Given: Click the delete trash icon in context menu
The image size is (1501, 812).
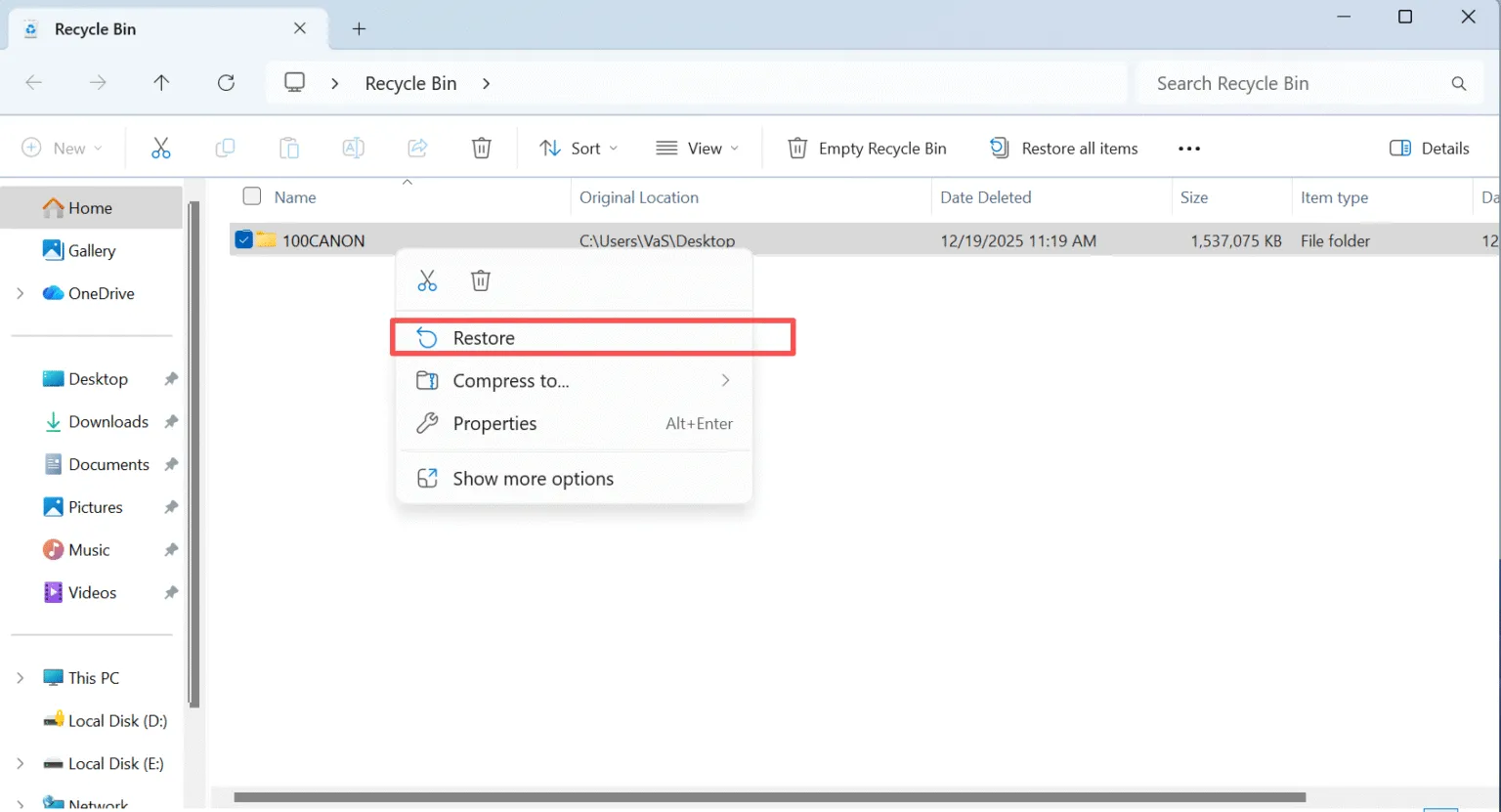Looking at the screenshot, I should click(481, 281).
